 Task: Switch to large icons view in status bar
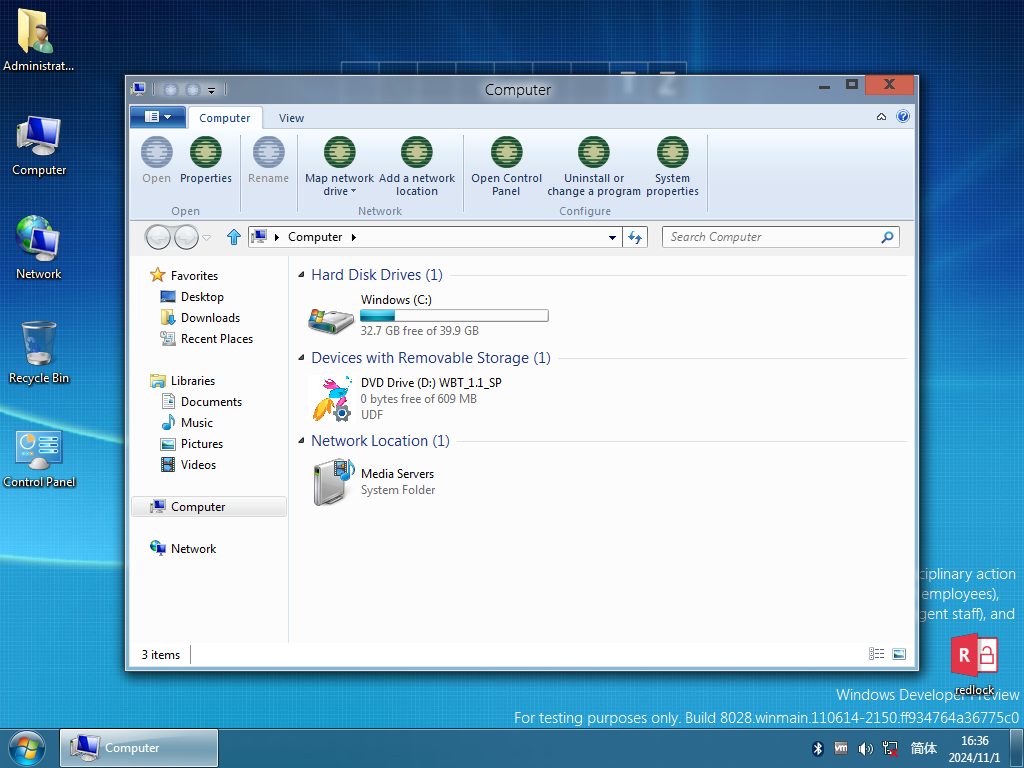(899, 654)
